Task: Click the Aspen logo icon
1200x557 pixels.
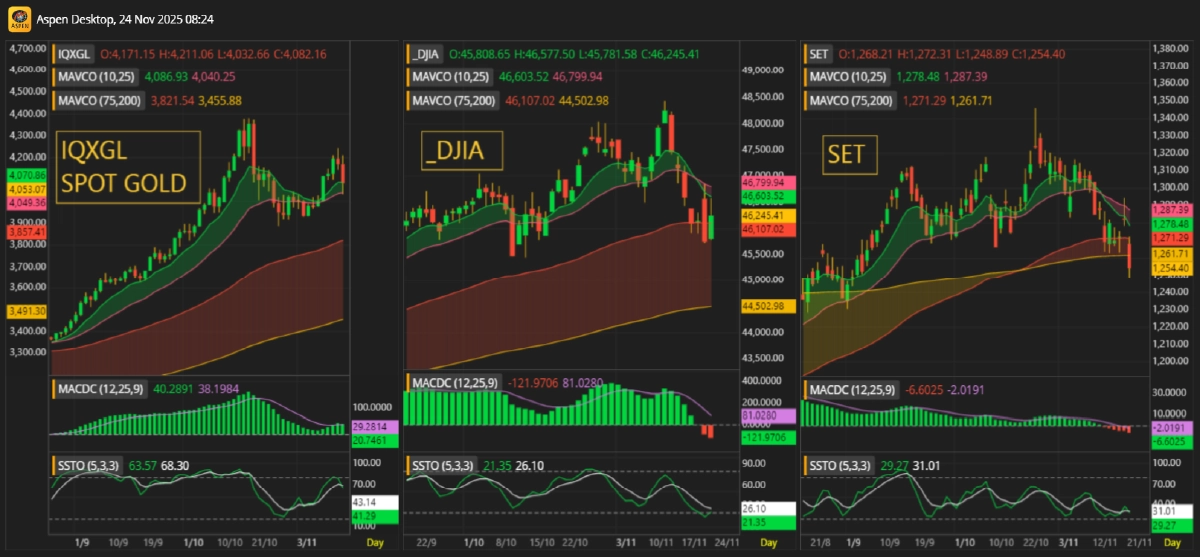Action: pyautogui.click(x=16, y=20)
